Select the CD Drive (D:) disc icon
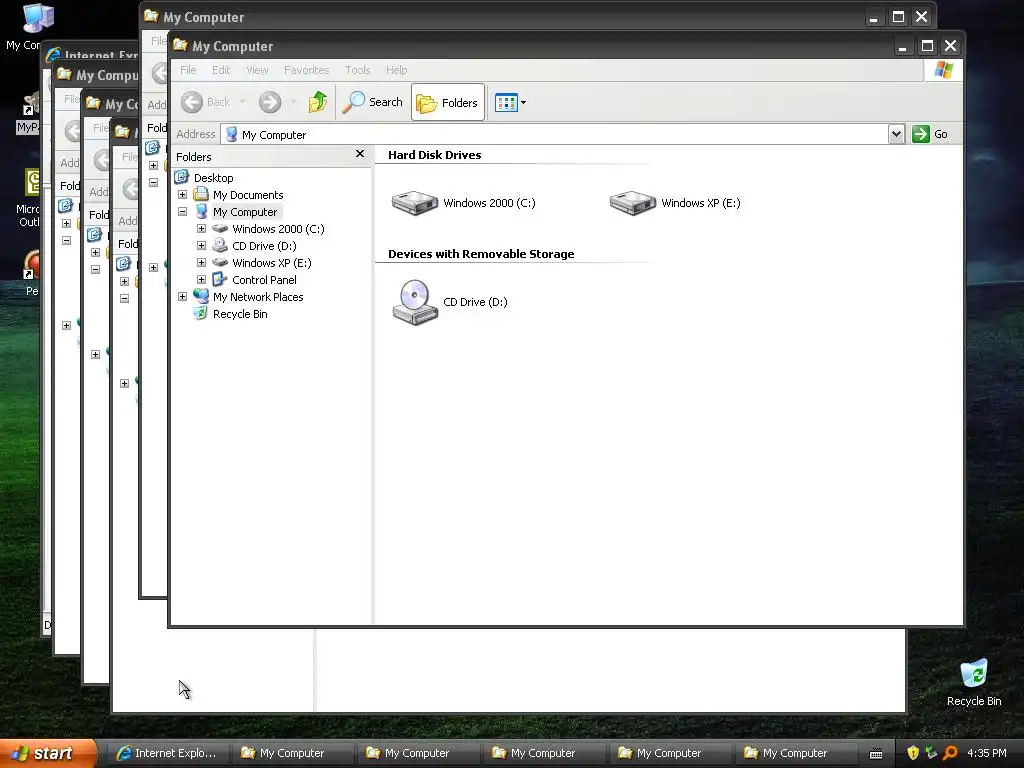The image size is (1024, 768). 415,302
